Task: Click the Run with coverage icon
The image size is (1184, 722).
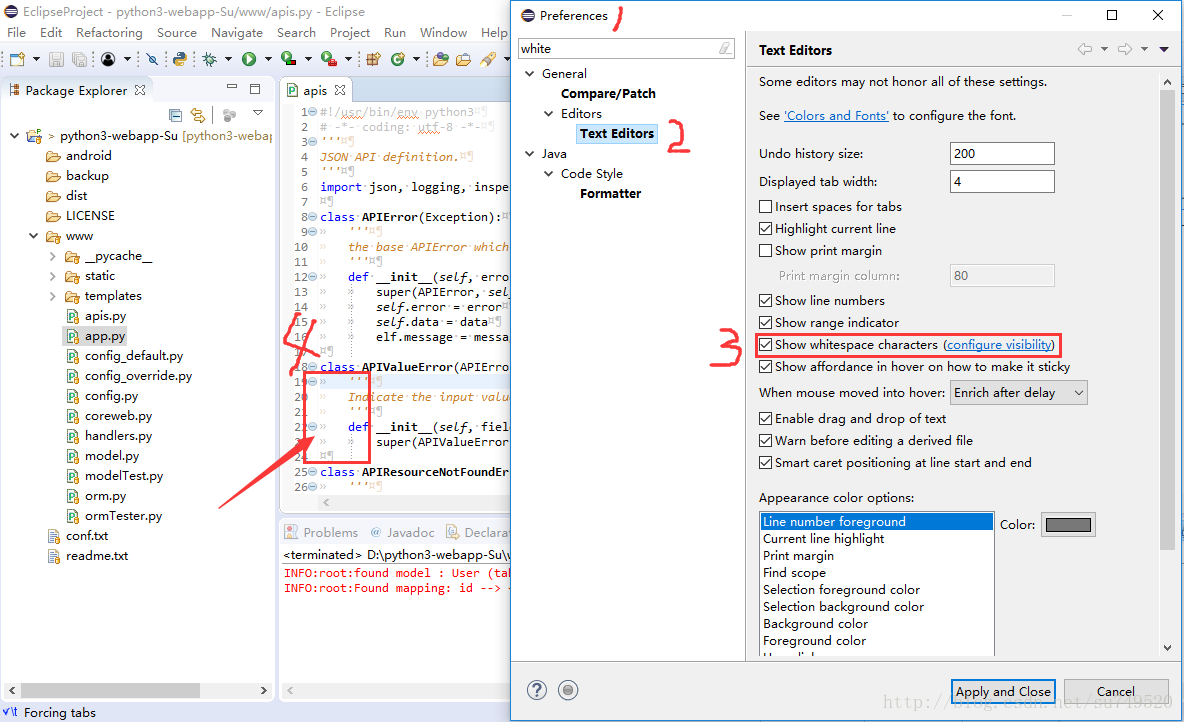Action: (x=288, y=59)
